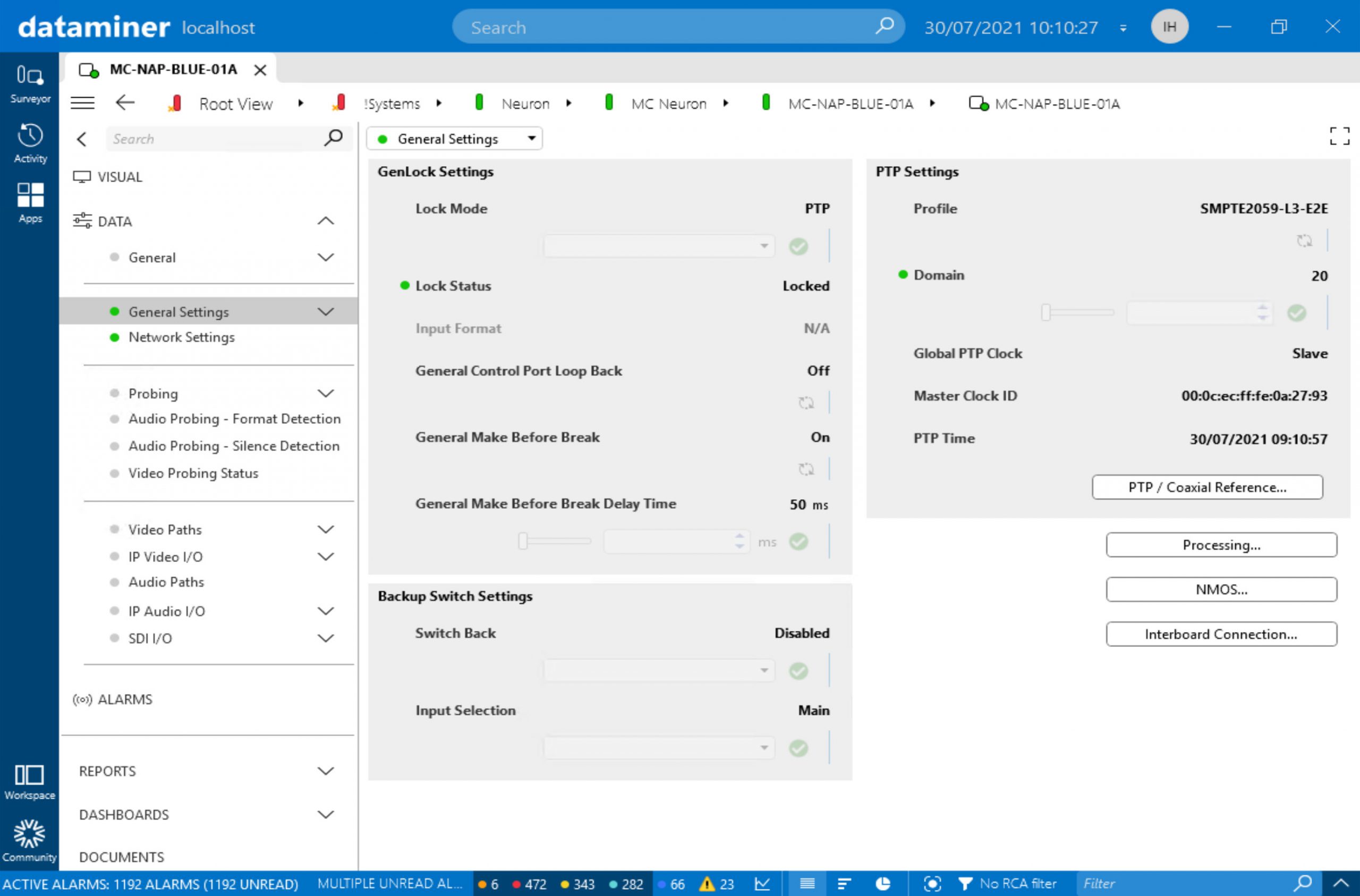
Task: Open the Activity sidebar icon
Action: 30,143
